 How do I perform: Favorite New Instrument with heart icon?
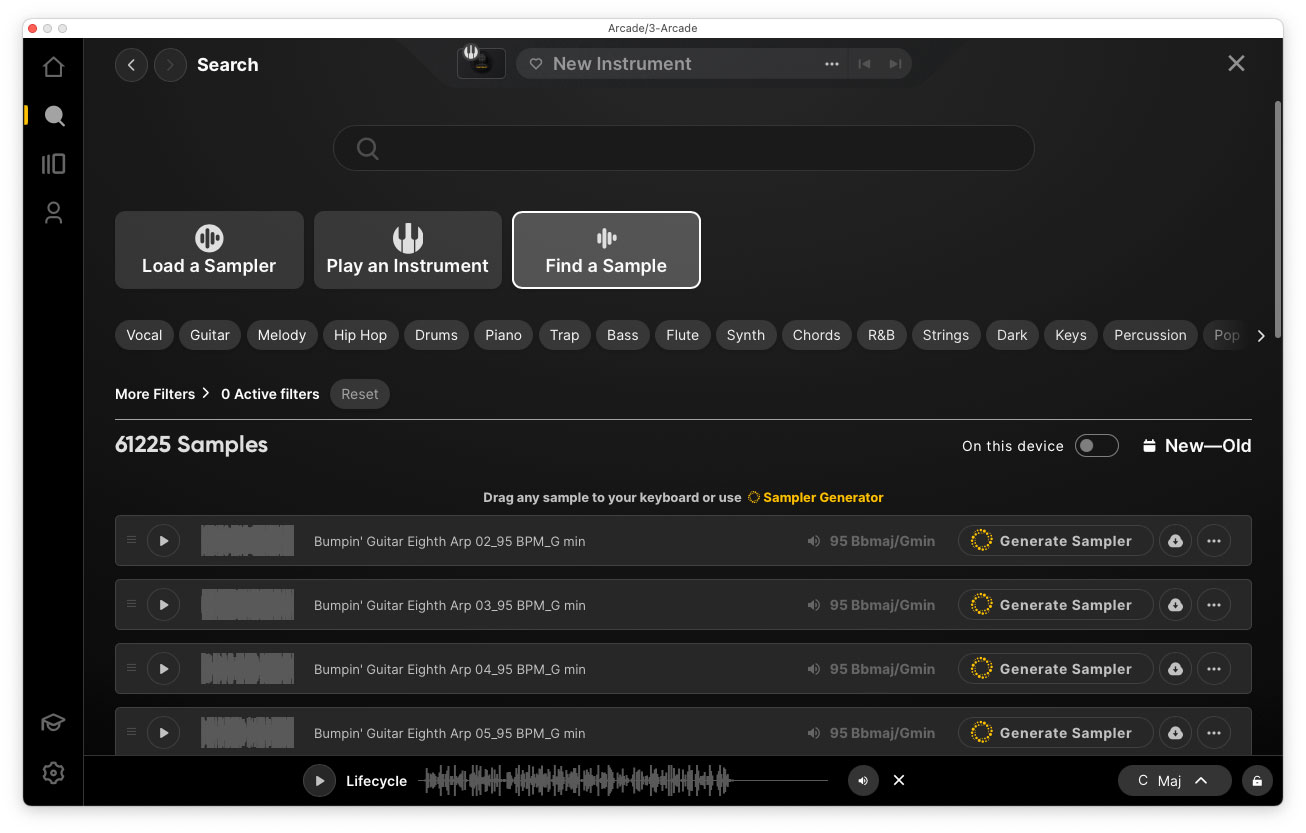[x=535, y=64]
